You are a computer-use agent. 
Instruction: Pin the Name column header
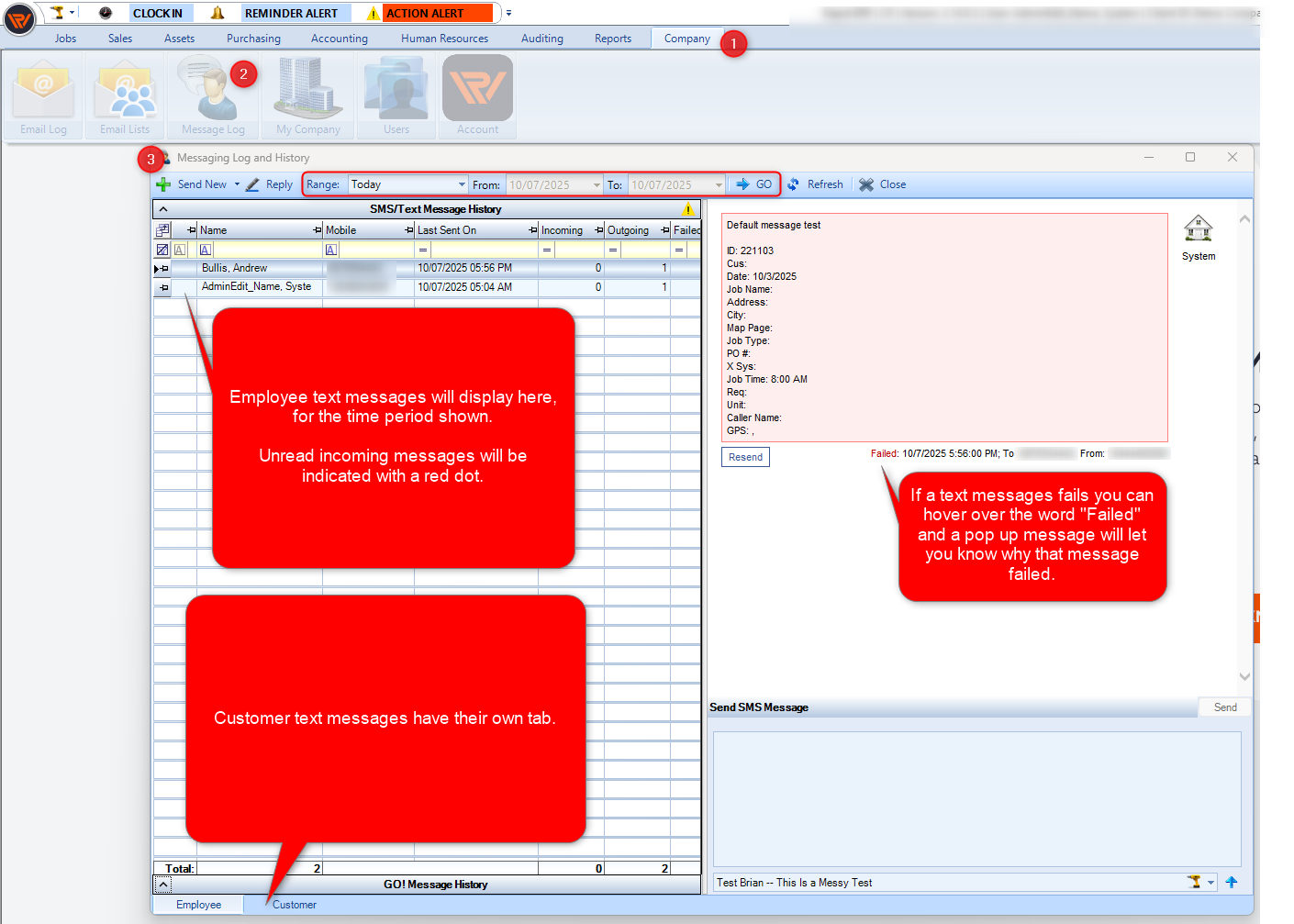pos(317,230)
